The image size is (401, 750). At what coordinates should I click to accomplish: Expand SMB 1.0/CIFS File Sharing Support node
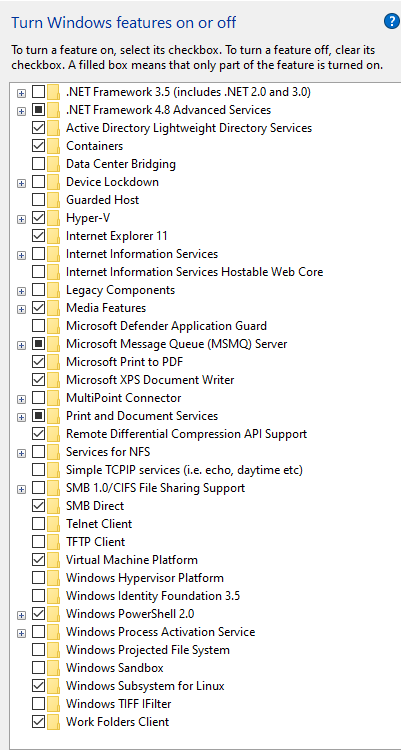click(21, 489)
